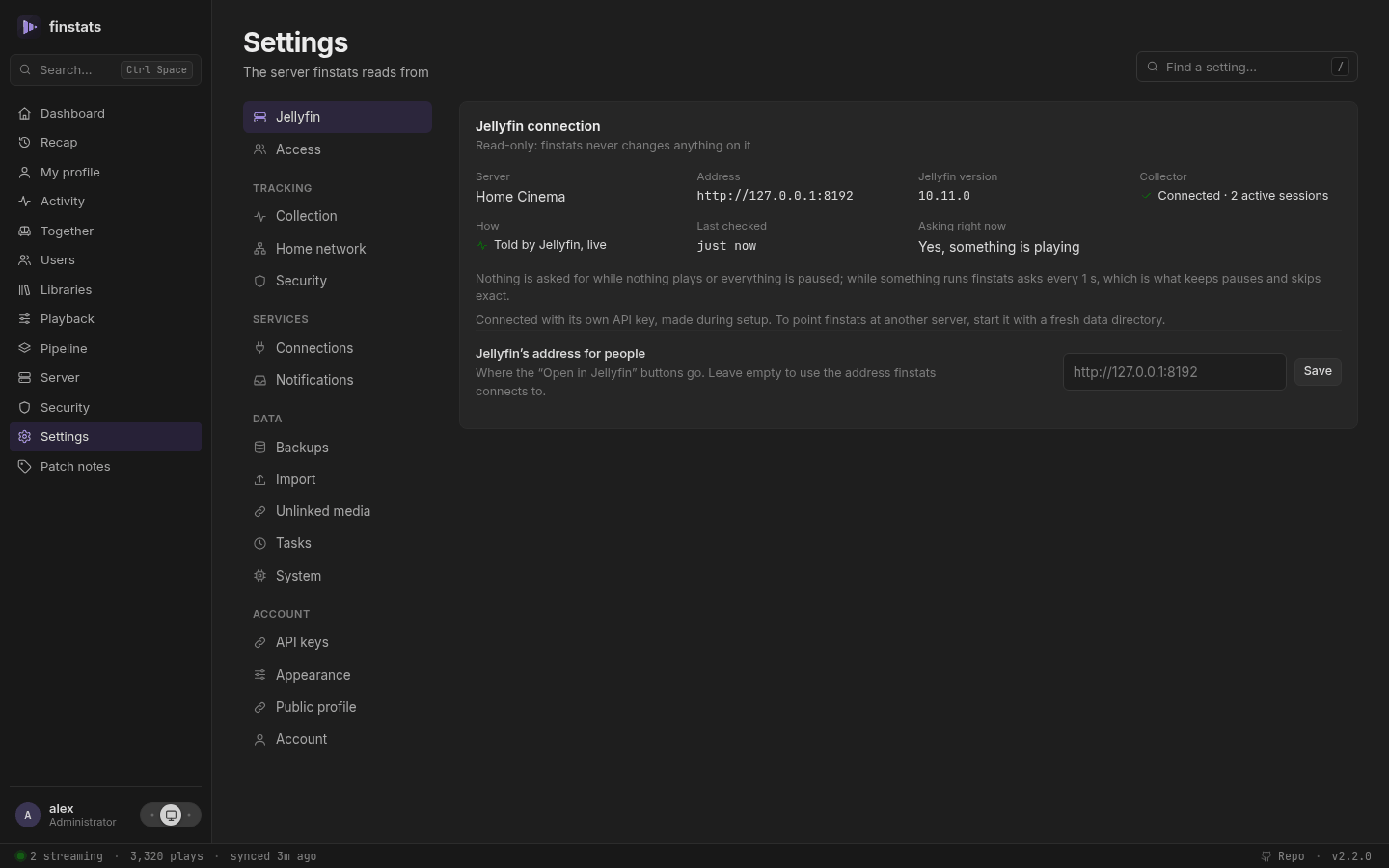The width and height of the screenshot is (1389, 868).
Task: Open Server in the main sidebar
Action: [105, 377]
